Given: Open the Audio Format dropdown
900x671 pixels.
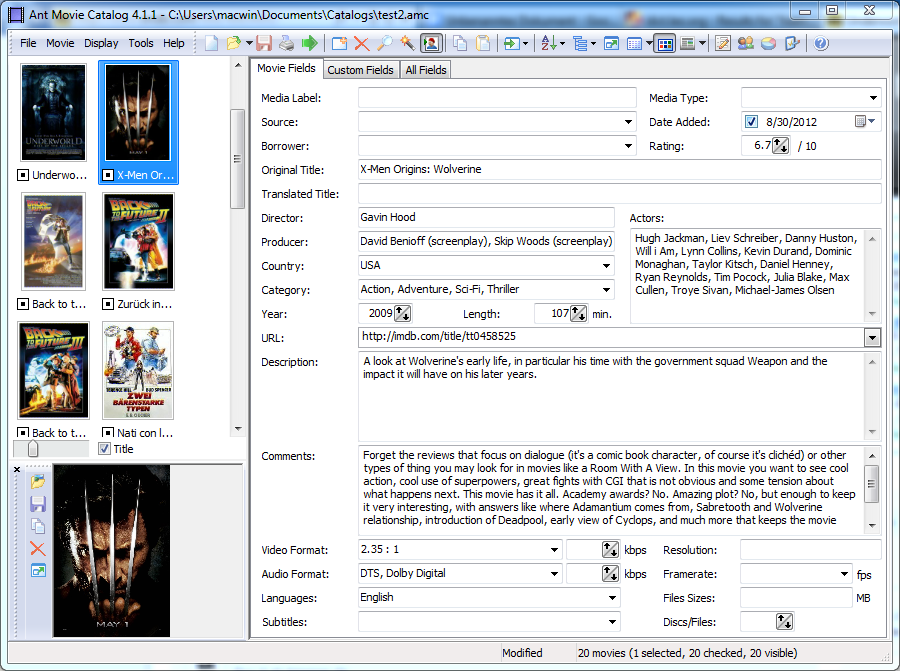Looking at the screenshot, I should pyautogui.click(x=554, y=574).
